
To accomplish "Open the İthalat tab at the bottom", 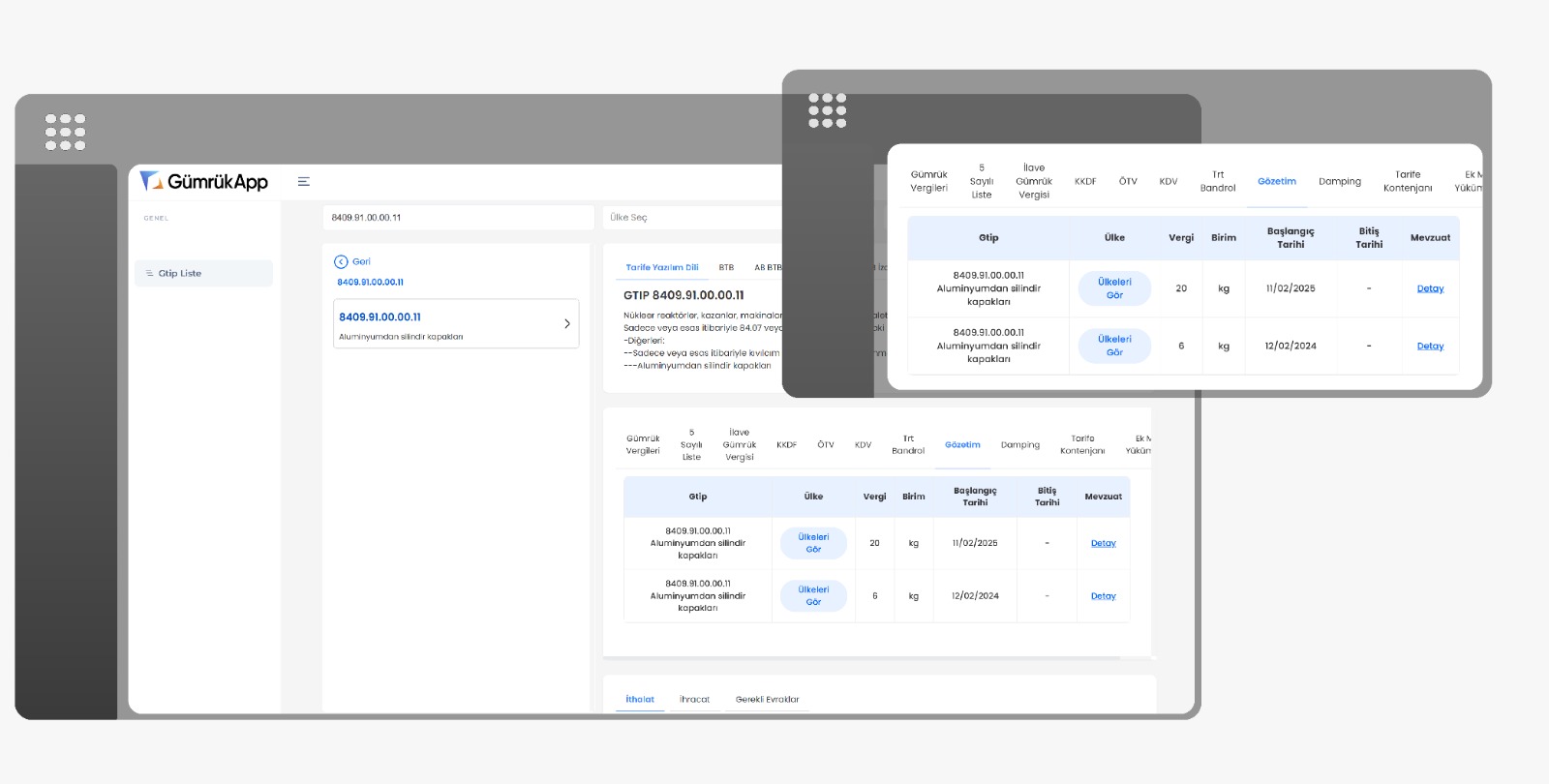I will coord(640,700).
